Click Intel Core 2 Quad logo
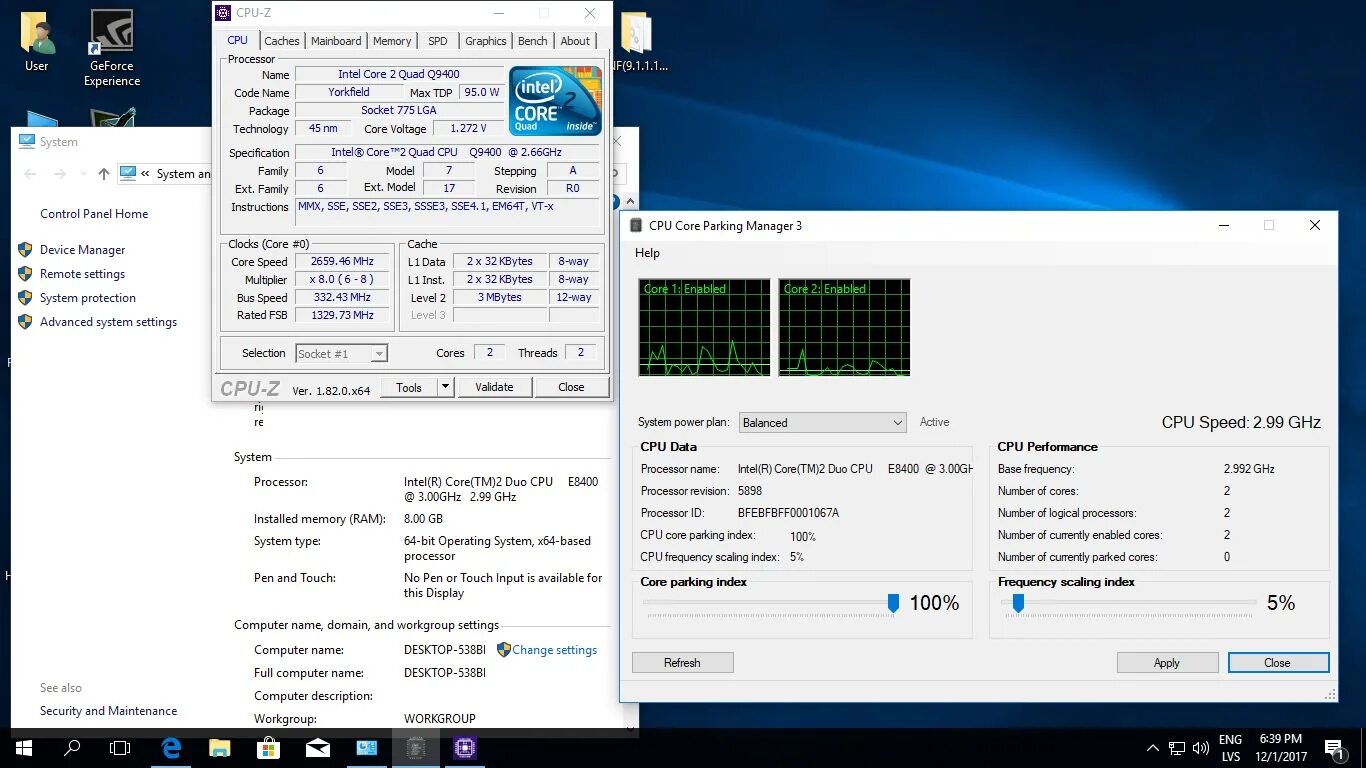Screen dimensions: 1366x768 pos(555,100)
